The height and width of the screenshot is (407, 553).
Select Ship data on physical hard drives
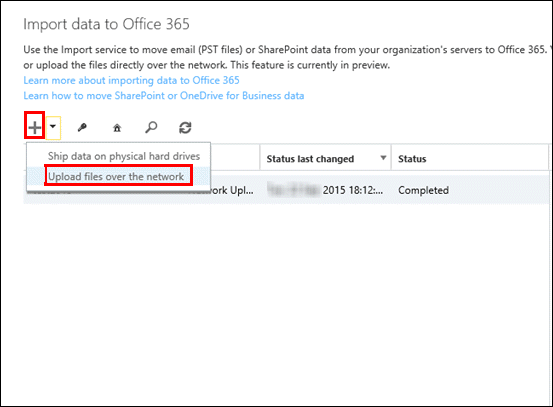click(124, 156)
